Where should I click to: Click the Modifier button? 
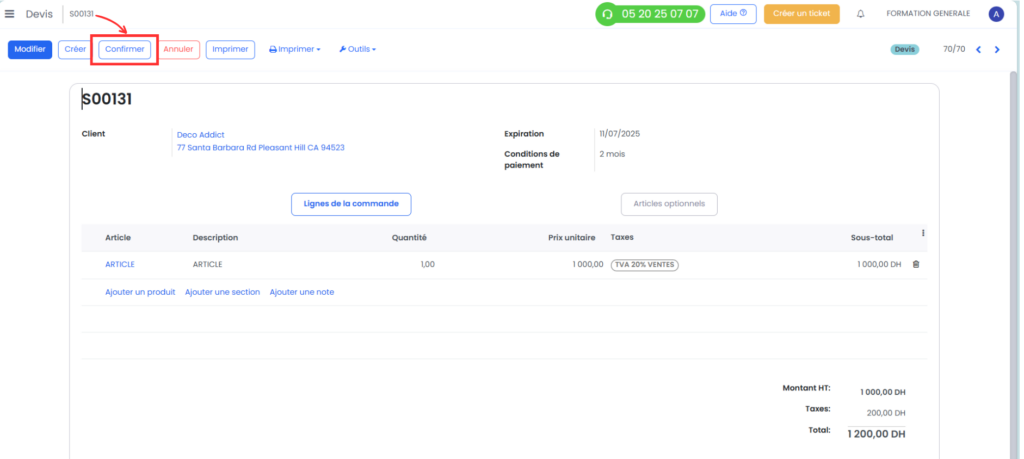point(30,50)
